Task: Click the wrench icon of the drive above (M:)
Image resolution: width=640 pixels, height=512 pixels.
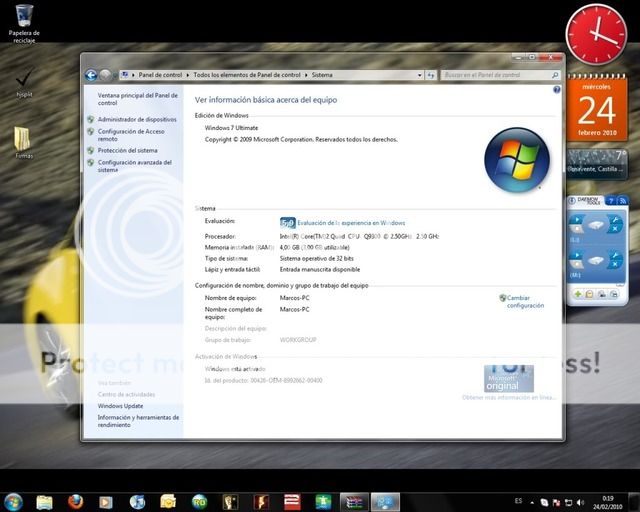Action: point(614,220)
